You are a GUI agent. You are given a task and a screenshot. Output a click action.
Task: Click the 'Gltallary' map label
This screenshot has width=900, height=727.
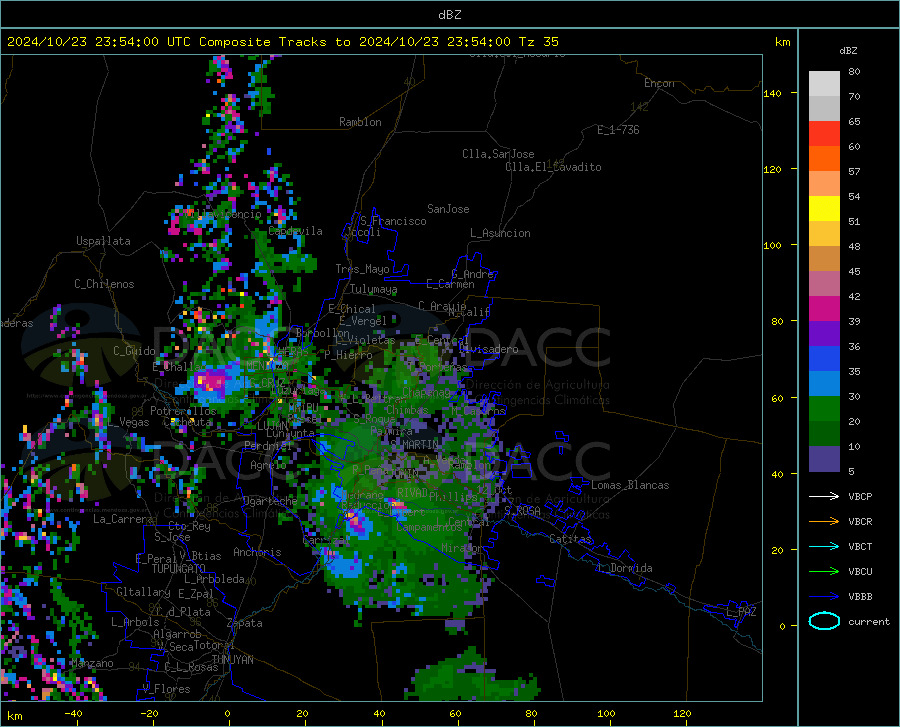(143, 592)
